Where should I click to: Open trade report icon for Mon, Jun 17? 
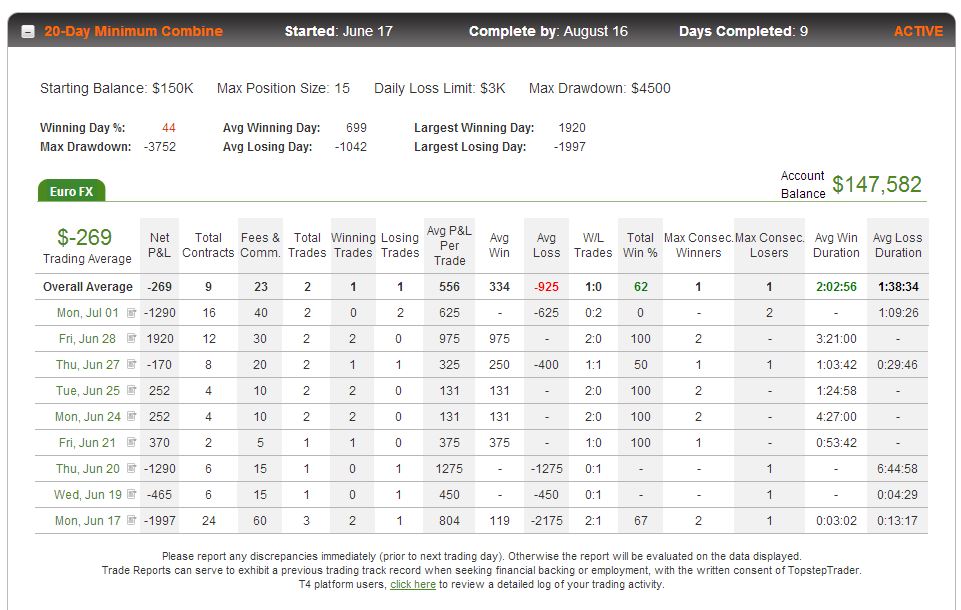click(131, 520)
